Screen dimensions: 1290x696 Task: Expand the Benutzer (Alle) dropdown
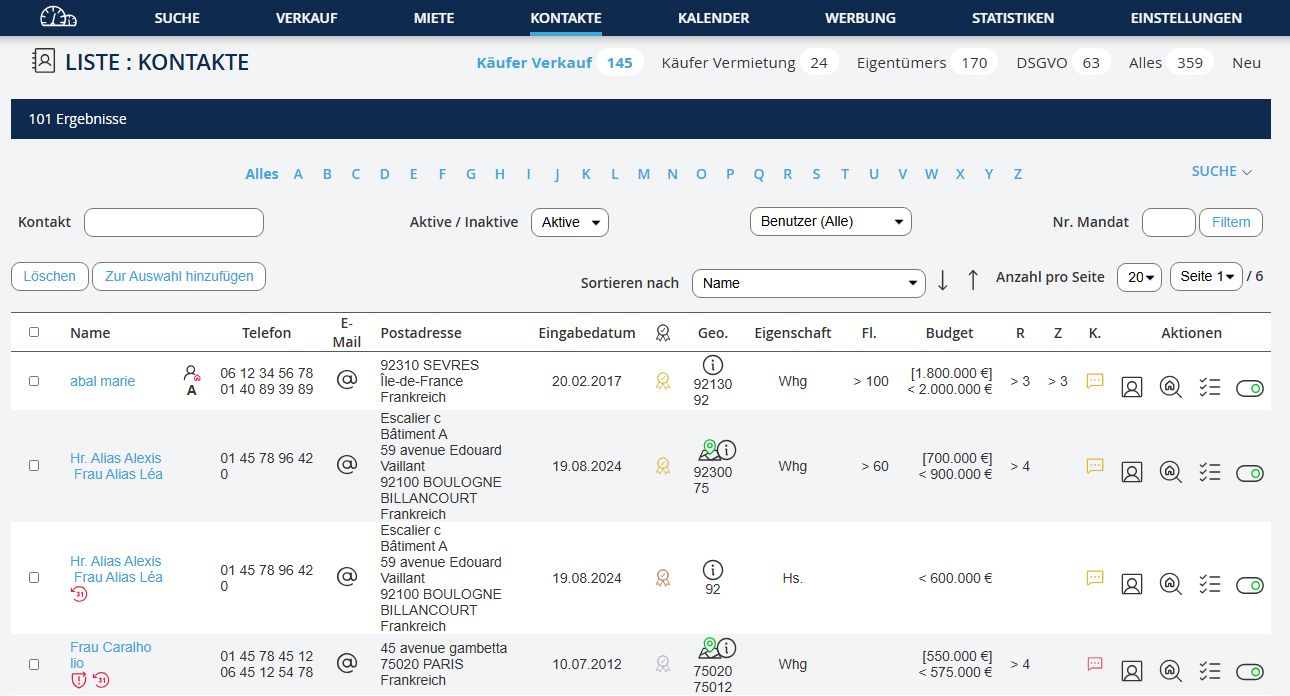(x=830, y=222)
